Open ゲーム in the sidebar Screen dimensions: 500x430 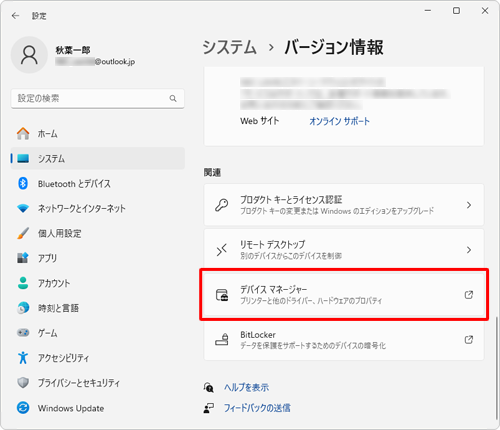(98, 333)
